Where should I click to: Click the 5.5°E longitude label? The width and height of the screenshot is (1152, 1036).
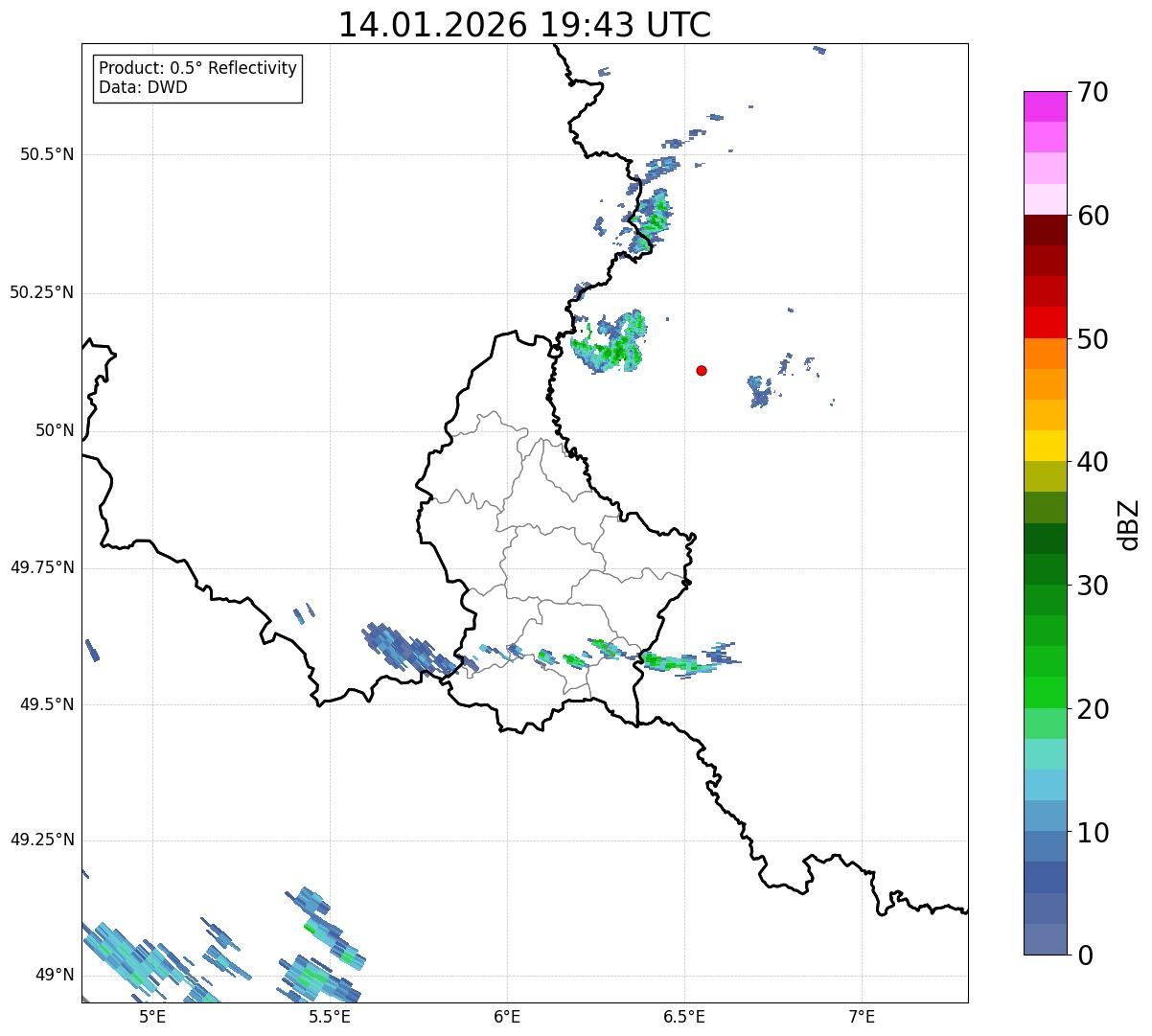coord(330,1016)
